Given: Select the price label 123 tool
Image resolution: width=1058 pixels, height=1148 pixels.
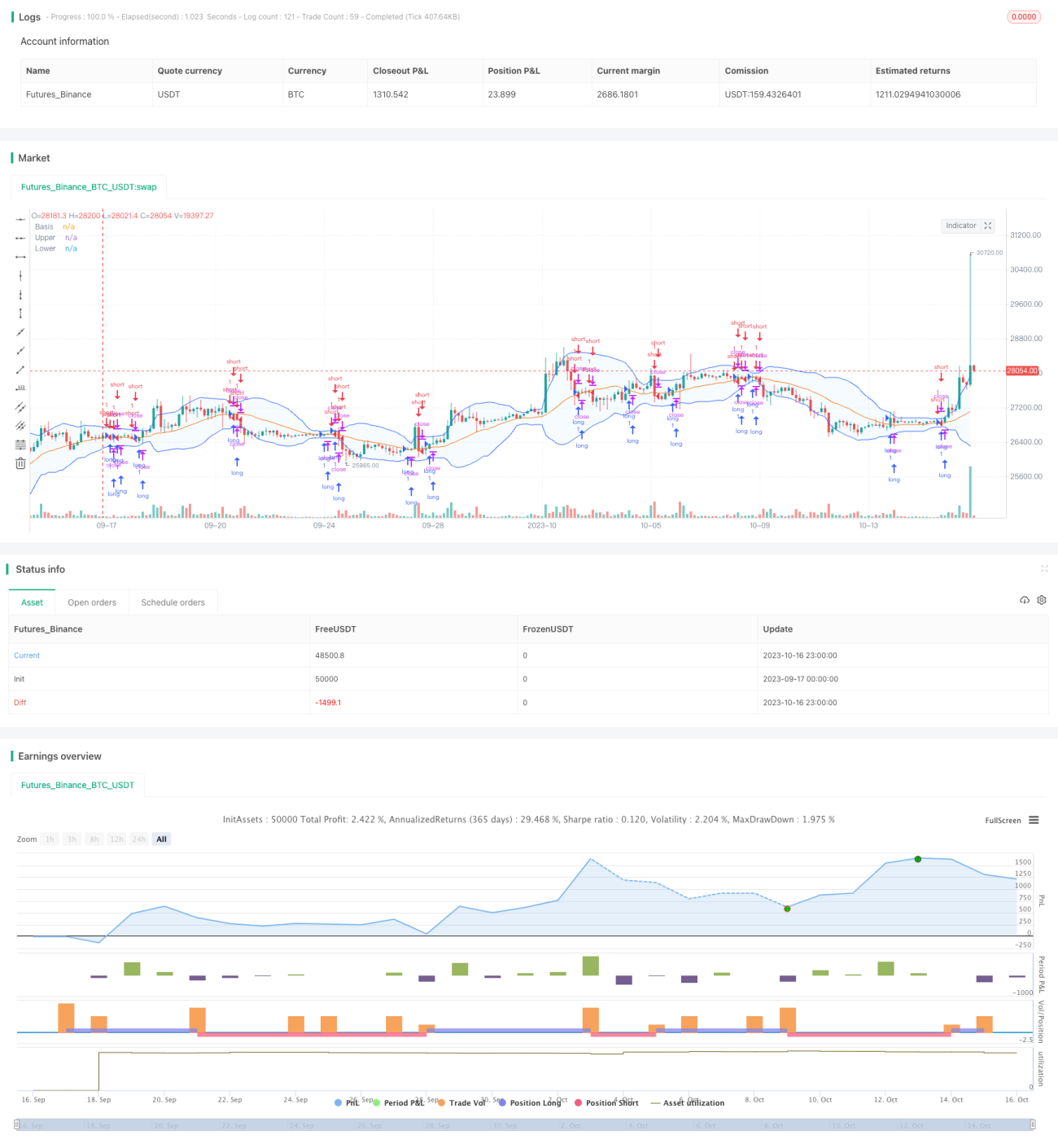Looking at the screenshot, I should (x=20, y=388).
